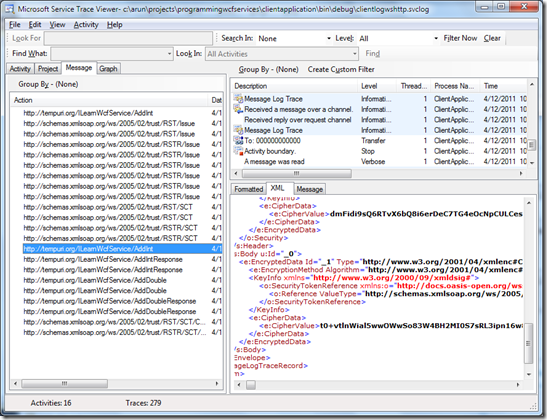This screenshot has width=547, height=420.
Task: Open trace pane Group By - (None) menu
Action: [x=268, y=69]
